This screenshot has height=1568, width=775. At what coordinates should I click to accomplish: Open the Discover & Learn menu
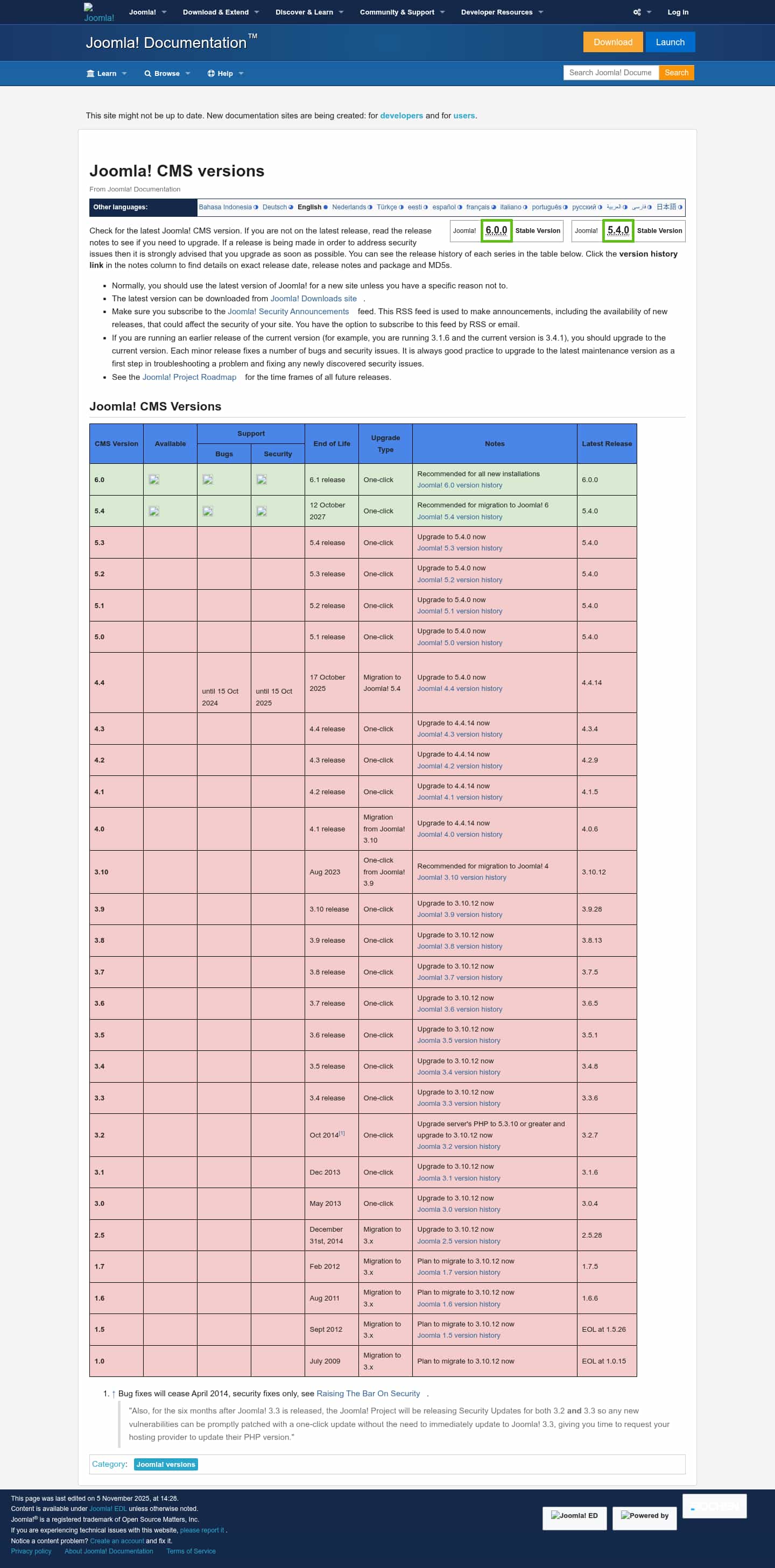(x=309, y=12)
